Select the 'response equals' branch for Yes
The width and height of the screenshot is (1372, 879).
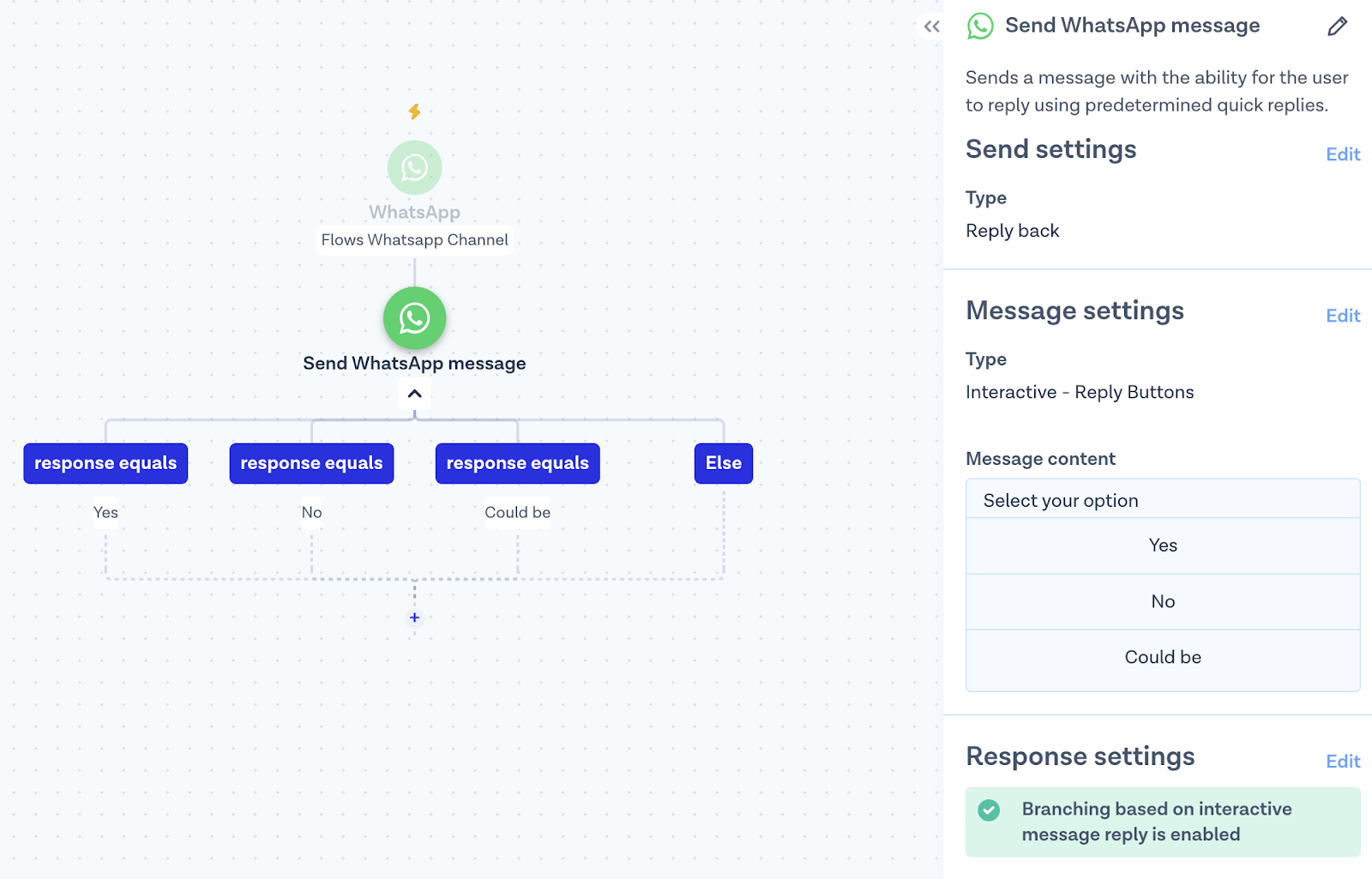pos(105,463)
